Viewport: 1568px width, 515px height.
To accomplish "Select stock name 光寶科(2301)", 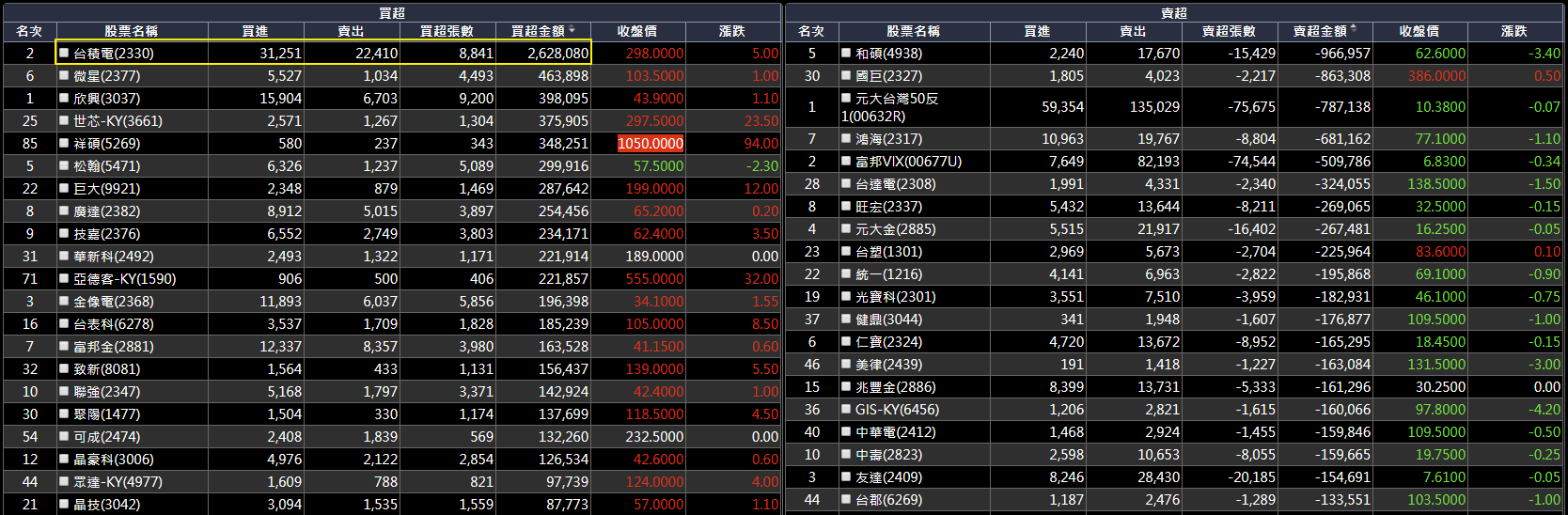I will pyautogui.click(x=896, y=297).
